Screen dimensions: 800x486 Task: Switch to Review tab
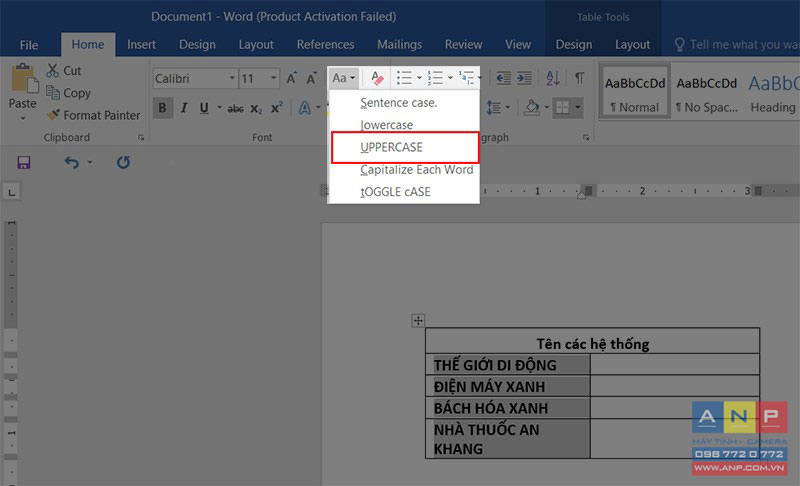click(x=463, y=45)
